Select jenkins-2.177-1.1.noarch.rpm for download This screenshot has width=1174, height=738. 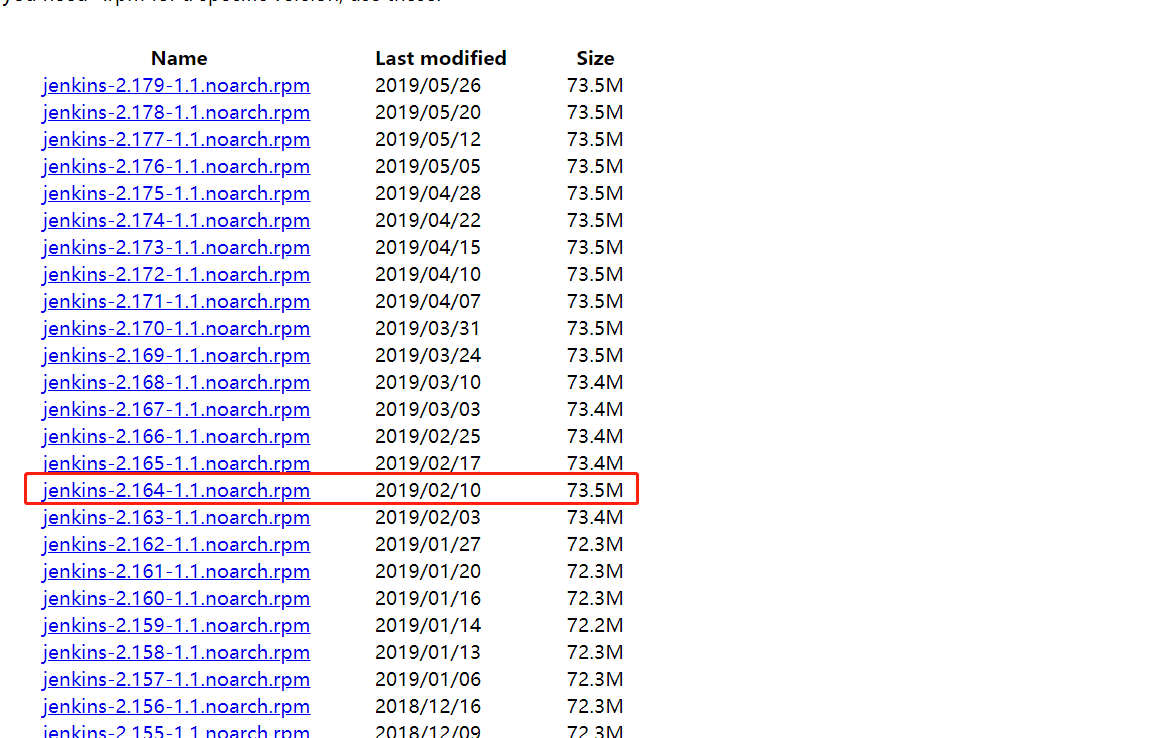pyautogui.click(x=176, y=139)
